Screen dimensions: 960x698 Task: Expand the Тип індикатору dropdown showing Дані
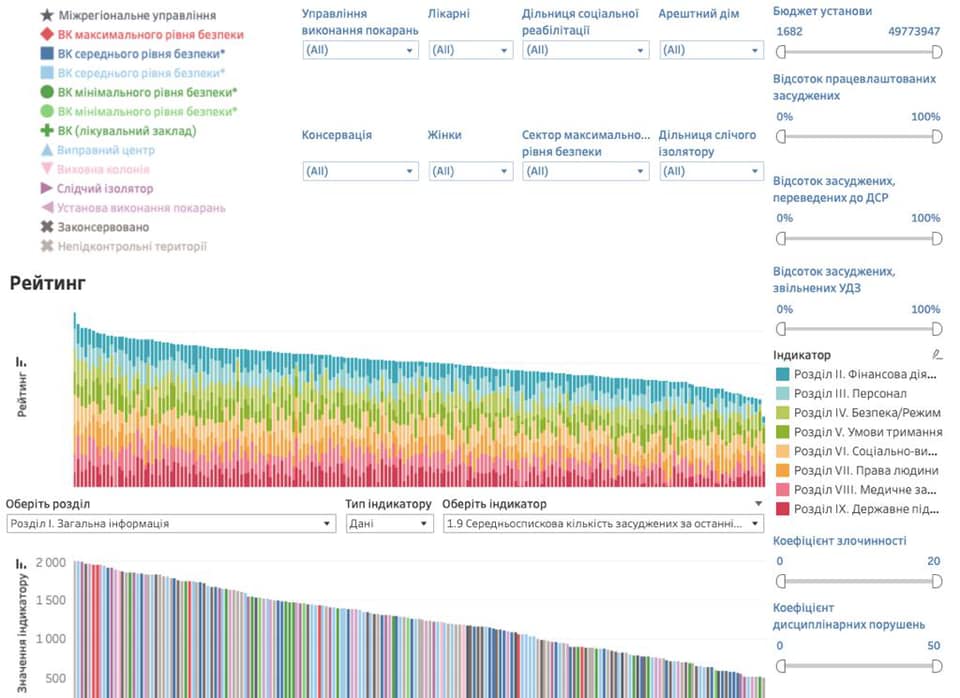[389, 523]
